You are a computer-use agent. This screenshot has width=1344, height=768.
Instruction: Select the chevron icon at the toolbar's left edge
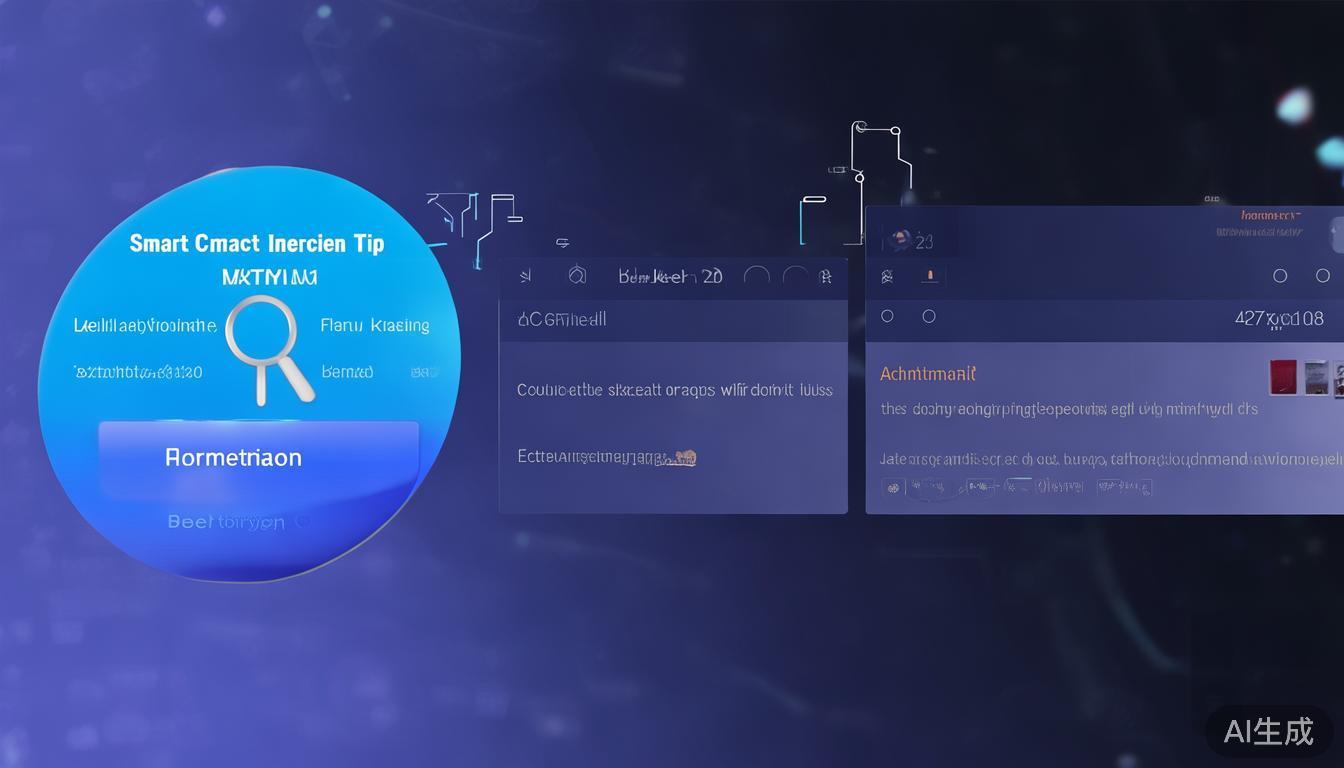pyautogui.click(x=525, y=276)
